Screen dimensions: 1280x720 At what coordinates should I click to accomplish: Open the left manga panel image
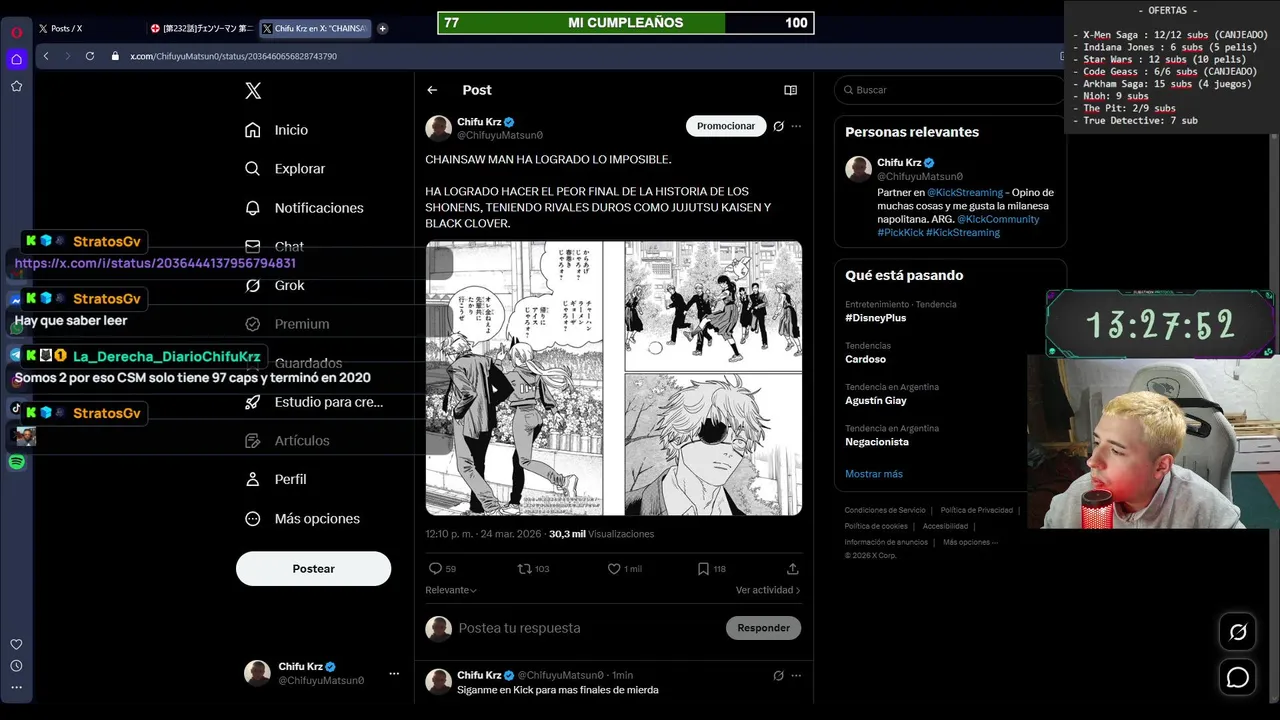[514, 378]
